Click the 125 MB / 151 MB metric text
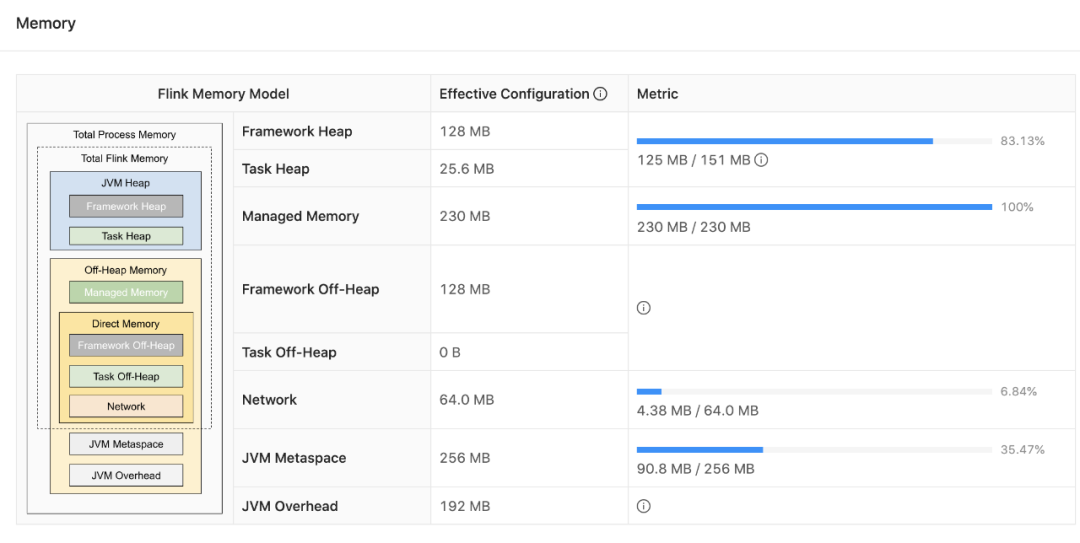Viewport: 1080px width, 543px height. (x=694, y=161)
